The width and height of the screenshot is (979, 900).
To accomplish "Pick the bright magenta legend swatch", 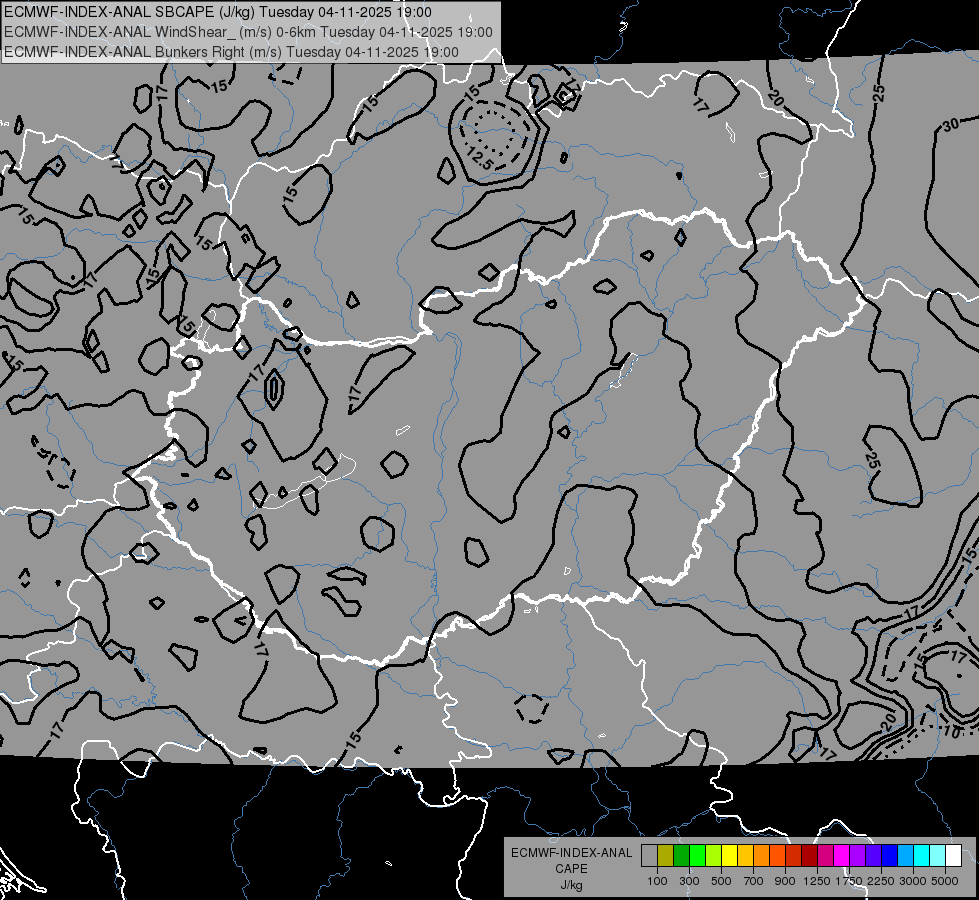I will click(x=842, y=856).
